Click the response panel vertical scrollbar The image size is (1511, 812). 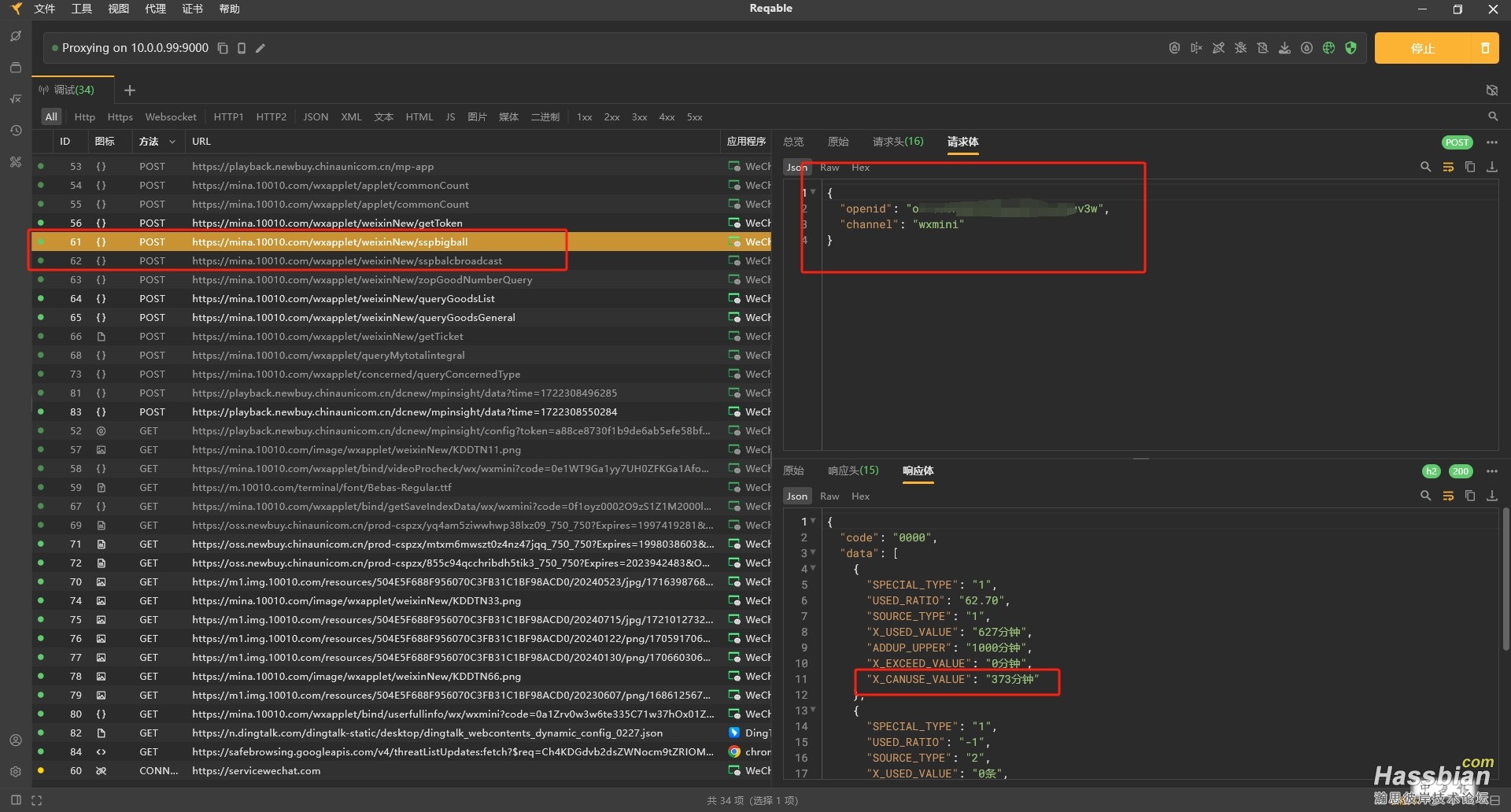click(1505, 579)
